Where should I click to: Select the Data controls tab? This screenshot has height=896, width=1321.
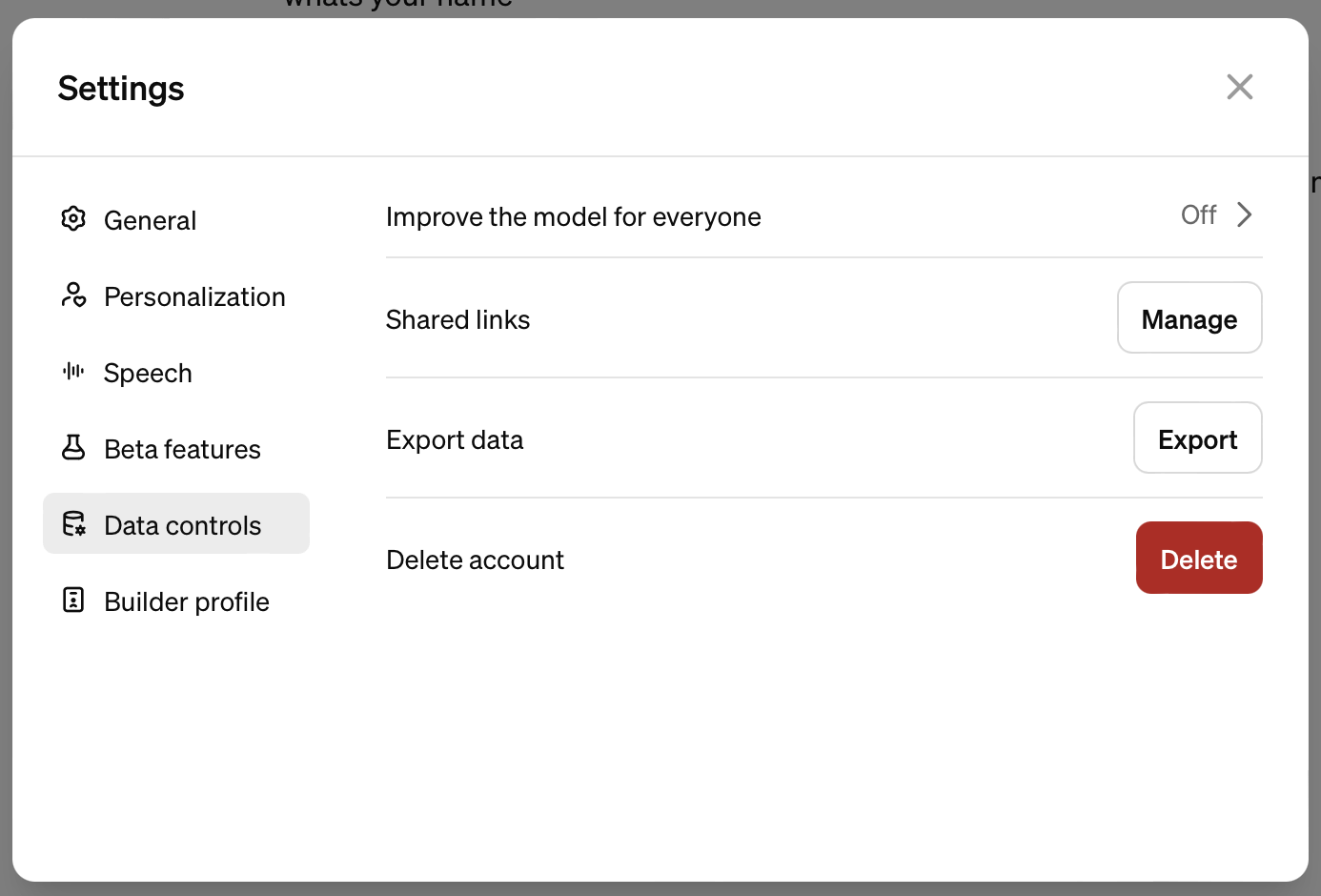point(182,525)
